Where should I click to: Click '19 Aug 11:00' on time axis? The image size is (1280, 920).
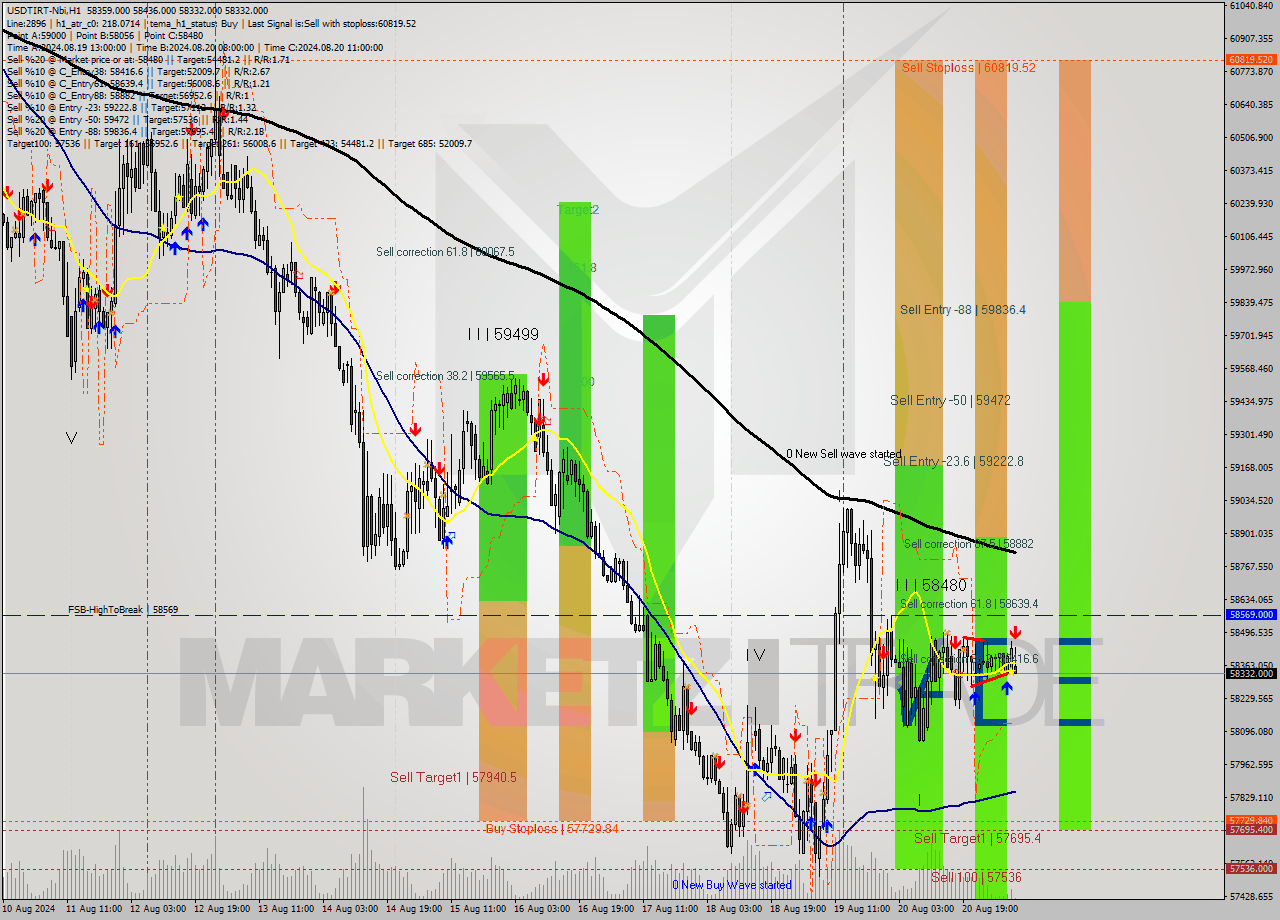(862, 911)
